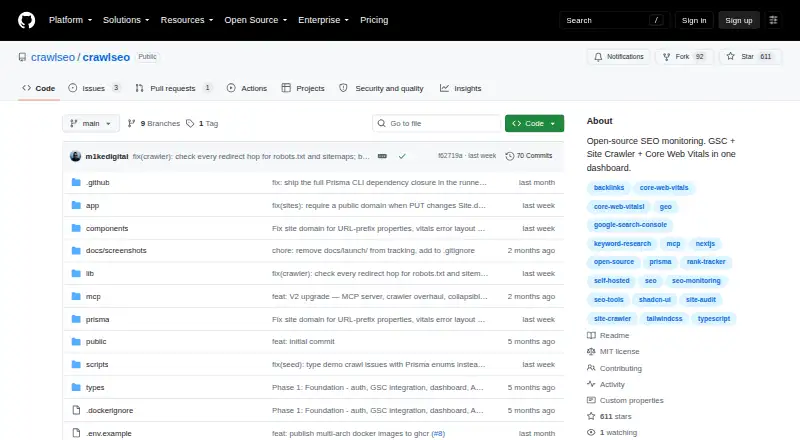The width and height of the screenshot is (800, 440).
Task: Click the tag icon beside 1 Tag
Action: pyautogui.click(x=190, y=124)
